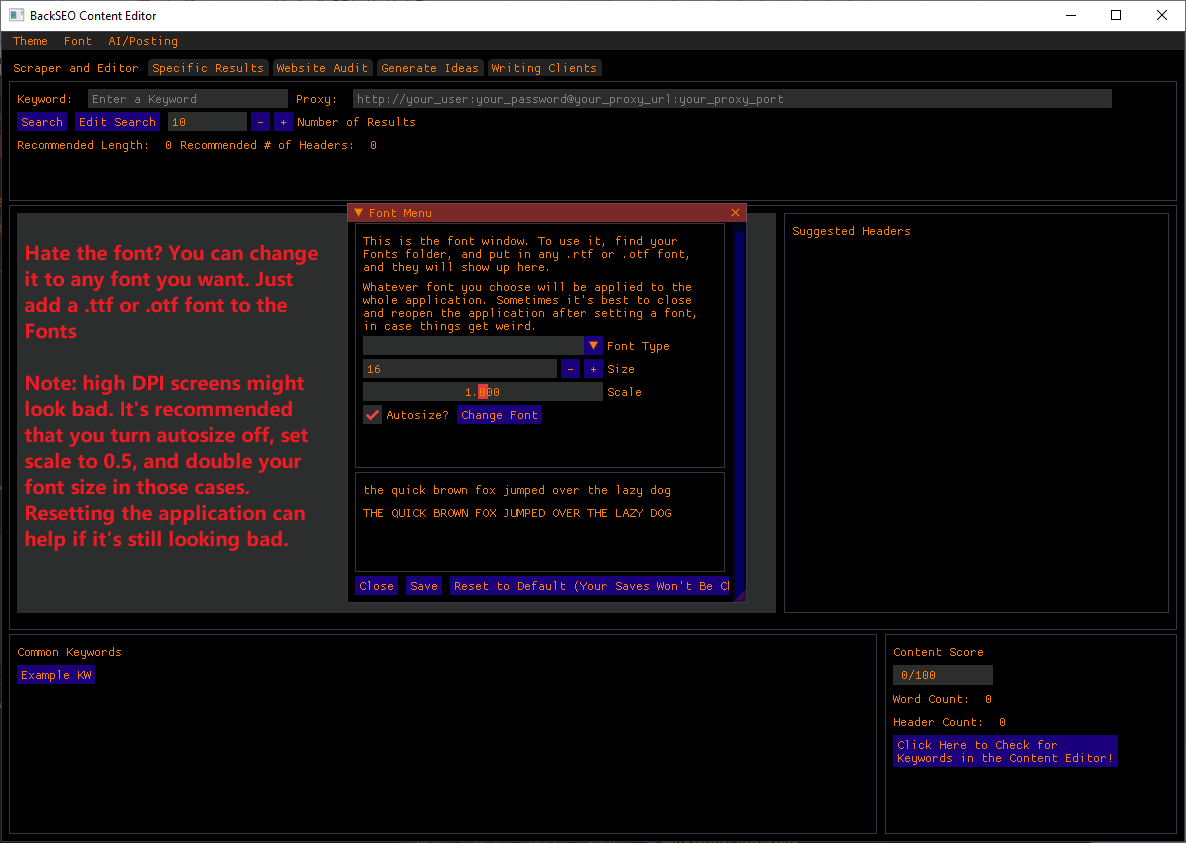1186x843 pixels.
Task: Click the Number of Results value field
Action: 207,122
